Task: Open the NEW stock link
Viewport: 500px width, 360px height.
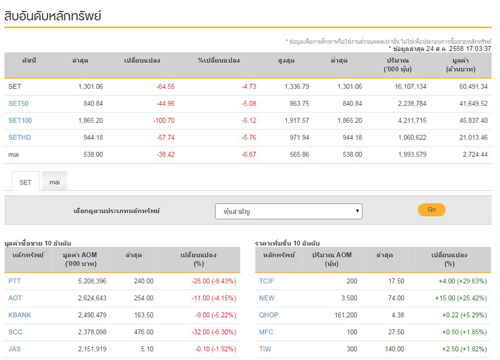Action: point(267,298)
